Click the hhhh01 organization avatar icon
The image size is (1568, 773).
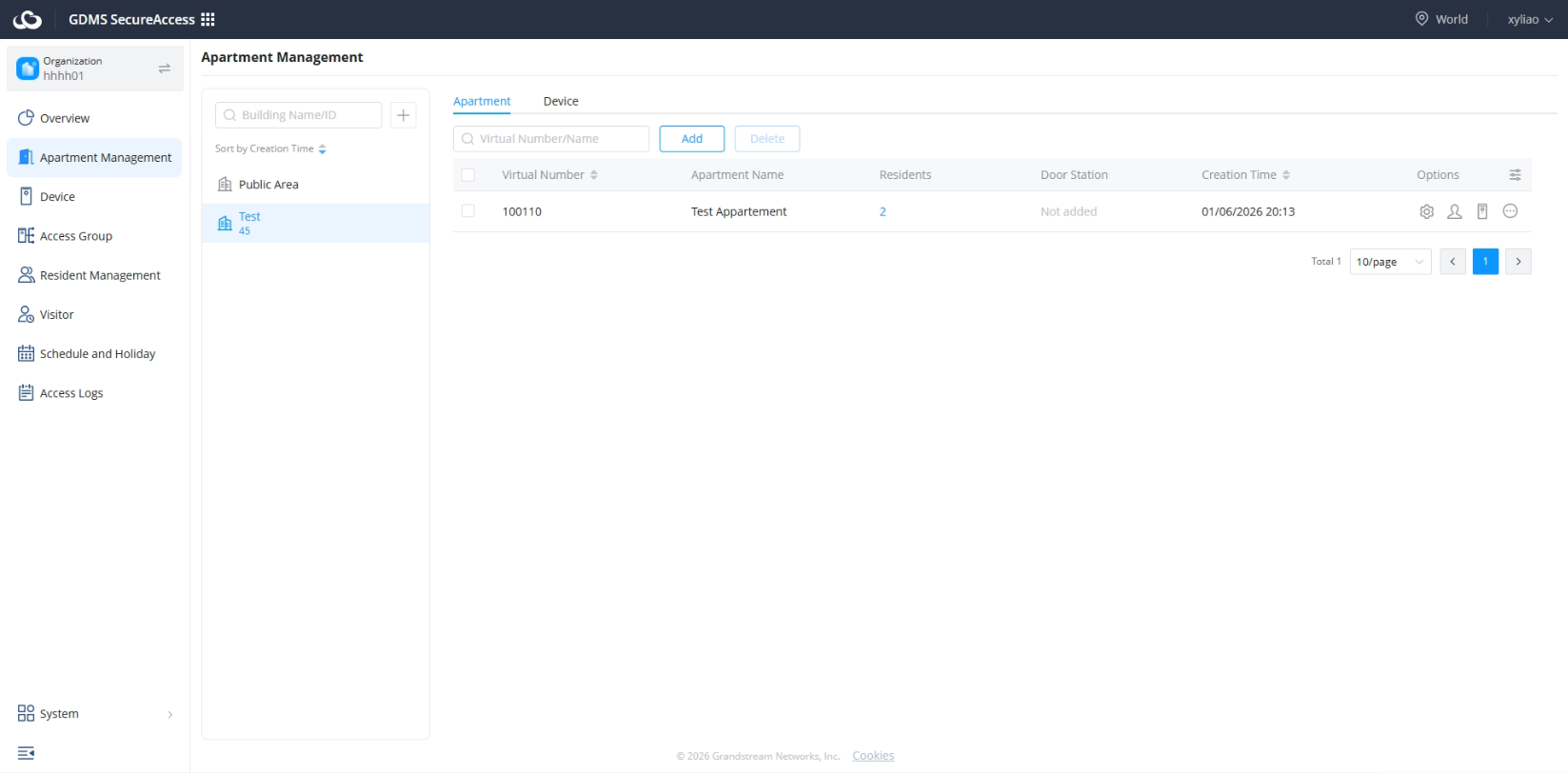click(28, 69)
